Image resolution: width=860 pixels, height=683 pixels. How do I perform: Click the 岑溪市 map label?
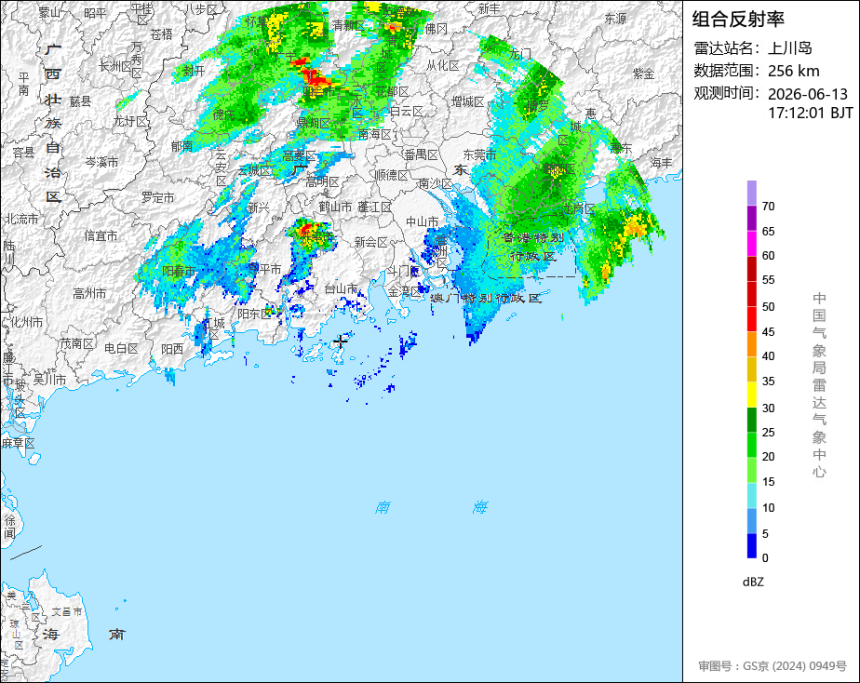coord(101,162)
